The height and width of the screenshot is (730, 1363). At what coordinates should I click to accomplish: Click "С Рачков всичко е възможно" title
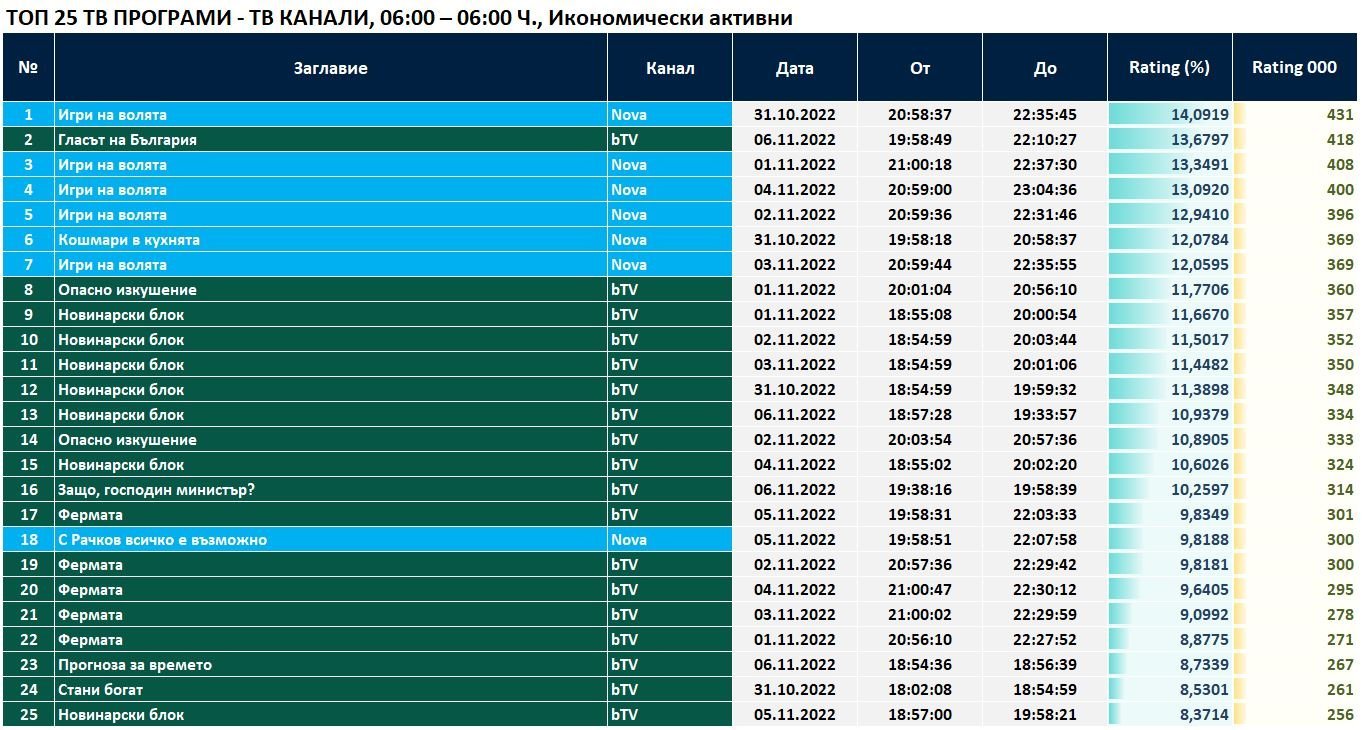click(162, 540)
